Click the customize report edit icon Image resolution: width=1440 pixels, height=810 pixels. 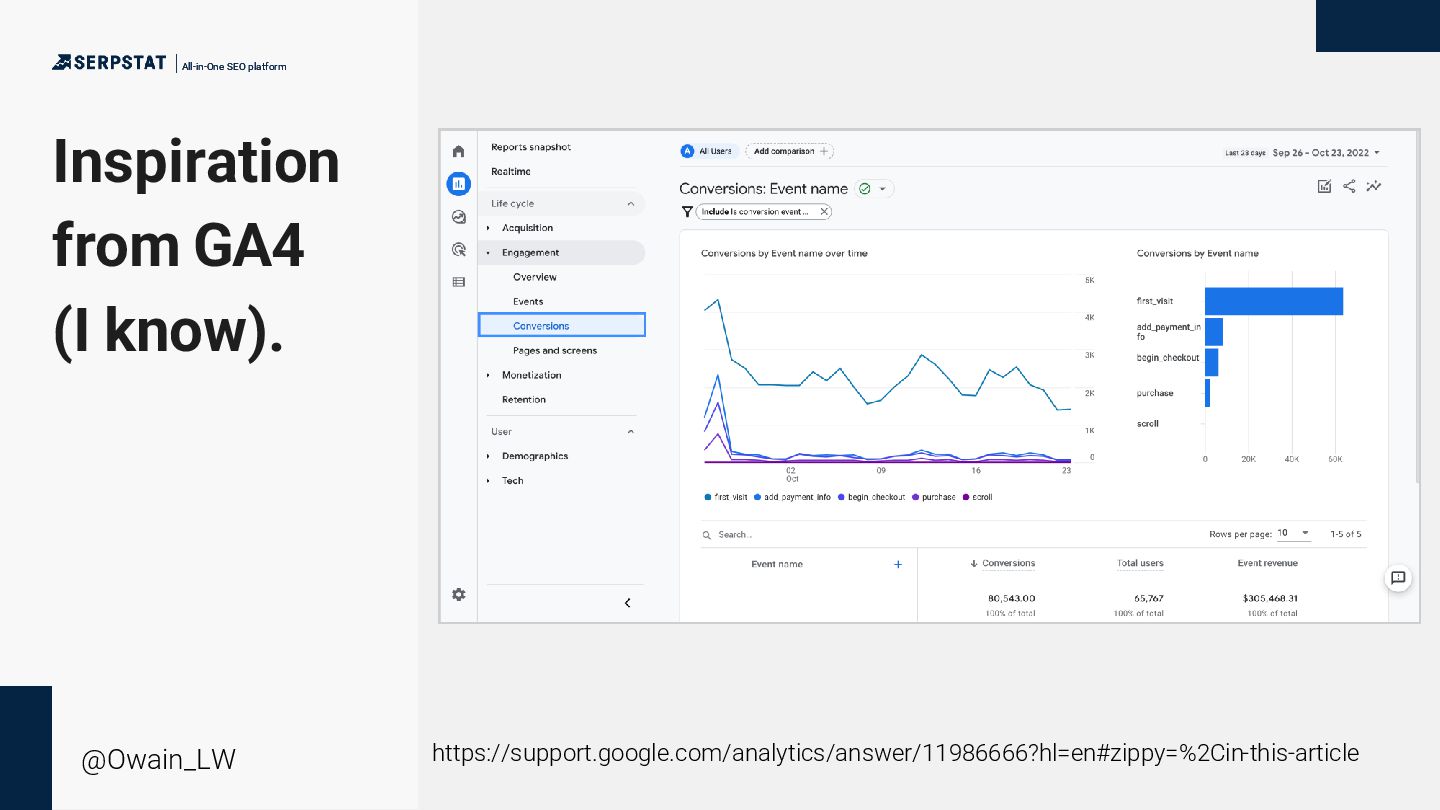(1324, 186)
